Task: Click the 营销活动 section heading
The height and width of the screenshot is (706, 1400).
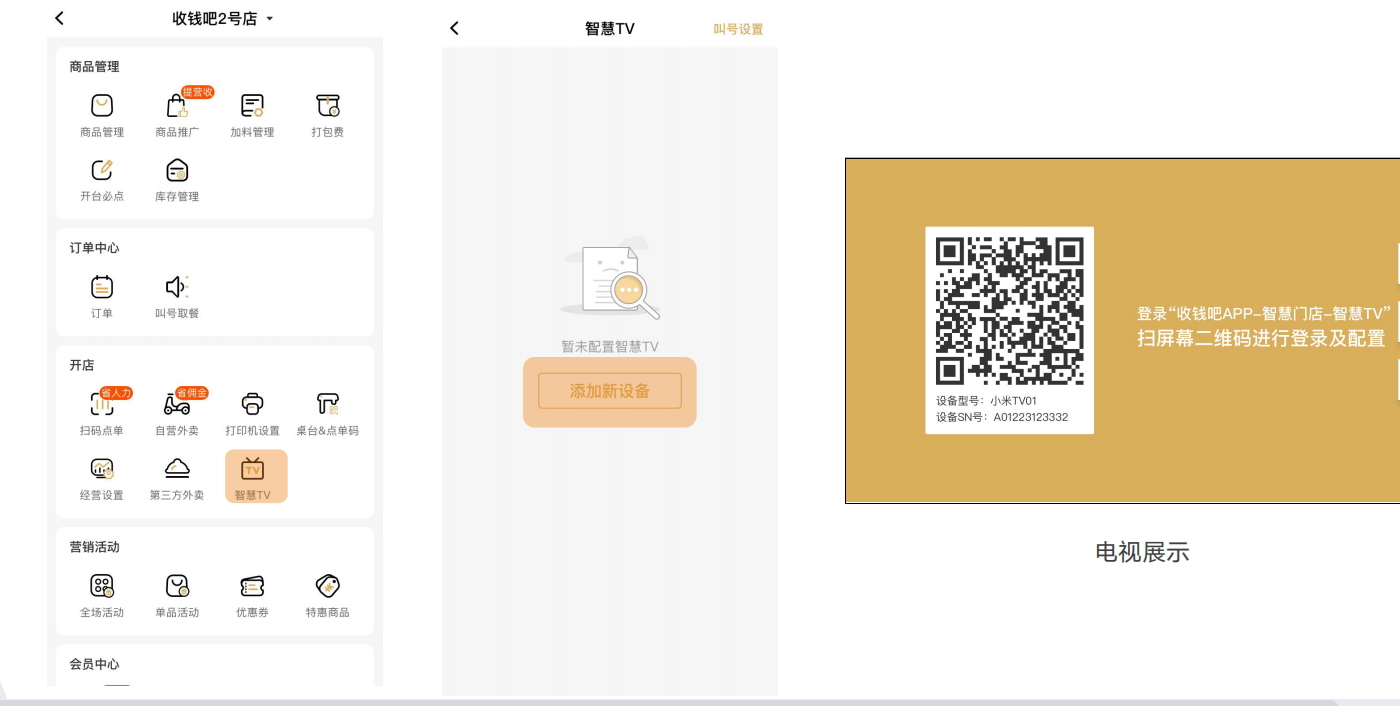Action: [x=94, y=547]
